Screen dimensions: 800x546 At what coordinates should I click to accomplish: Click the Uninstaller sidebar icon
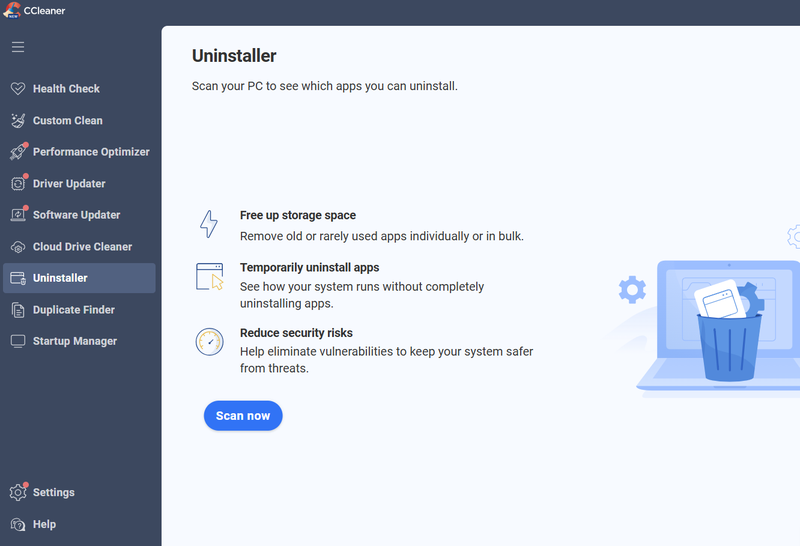(x=18, y=278)
